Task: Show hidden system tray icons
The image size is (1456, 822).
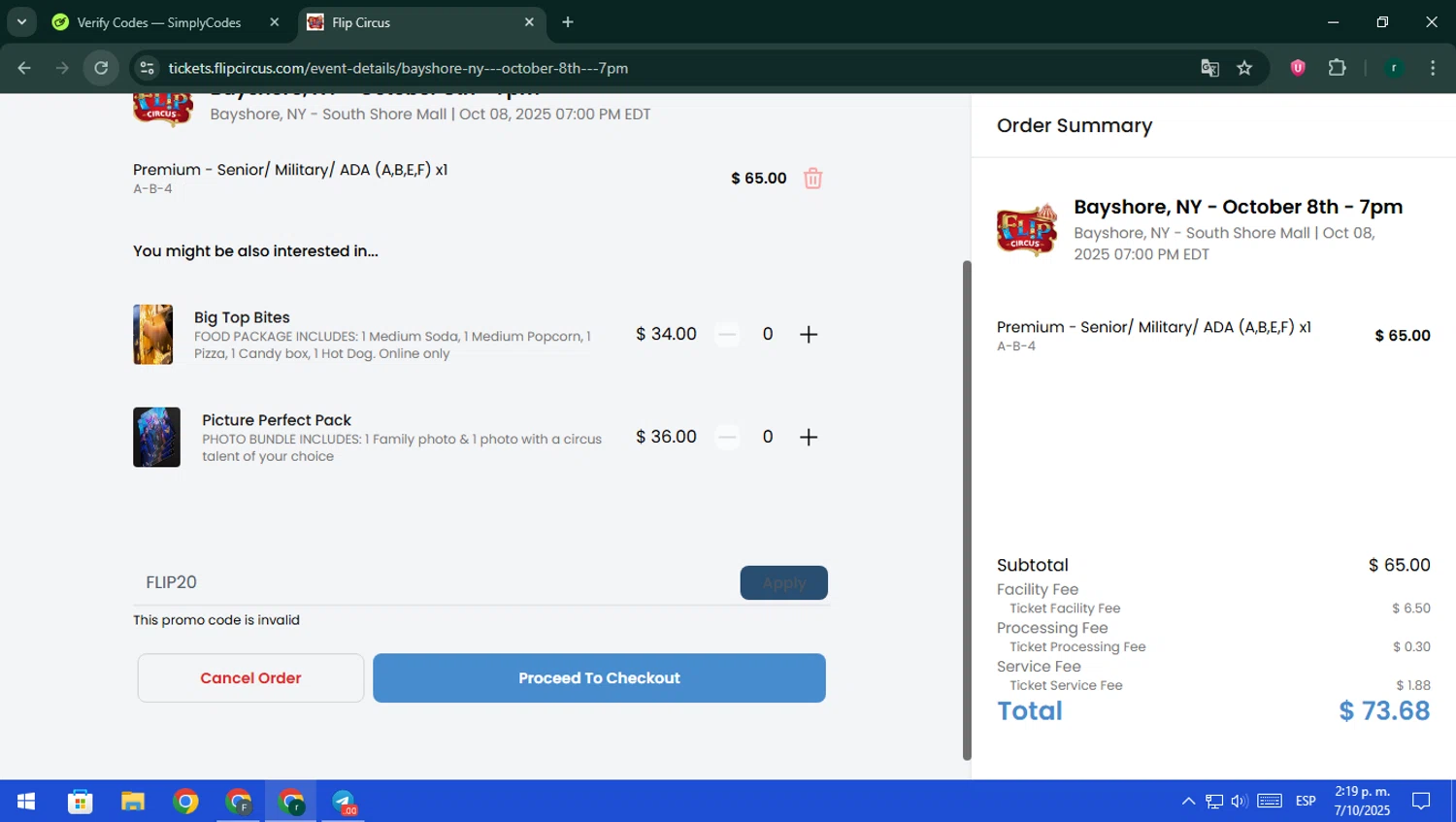Action: pyautogui.click(x=1188, y=802)
